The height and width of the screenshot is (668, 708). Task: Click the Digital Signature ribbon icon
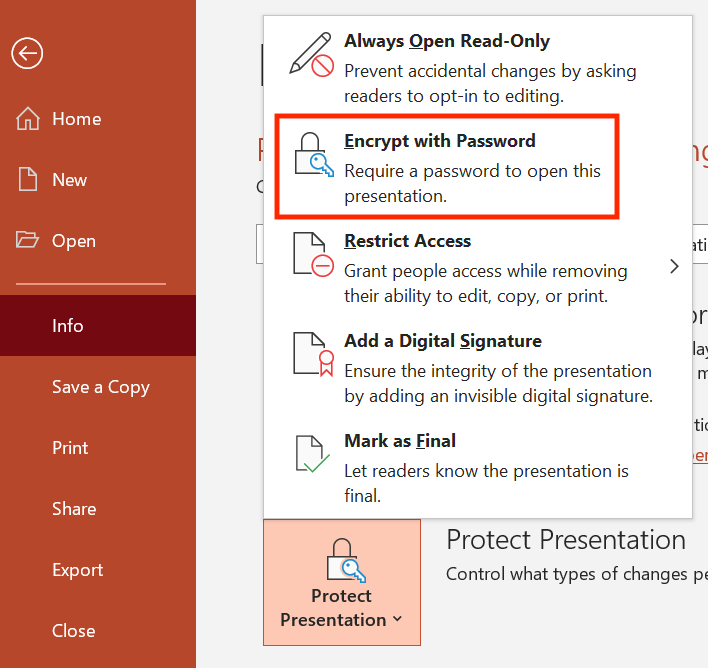[x=313, y=354]
